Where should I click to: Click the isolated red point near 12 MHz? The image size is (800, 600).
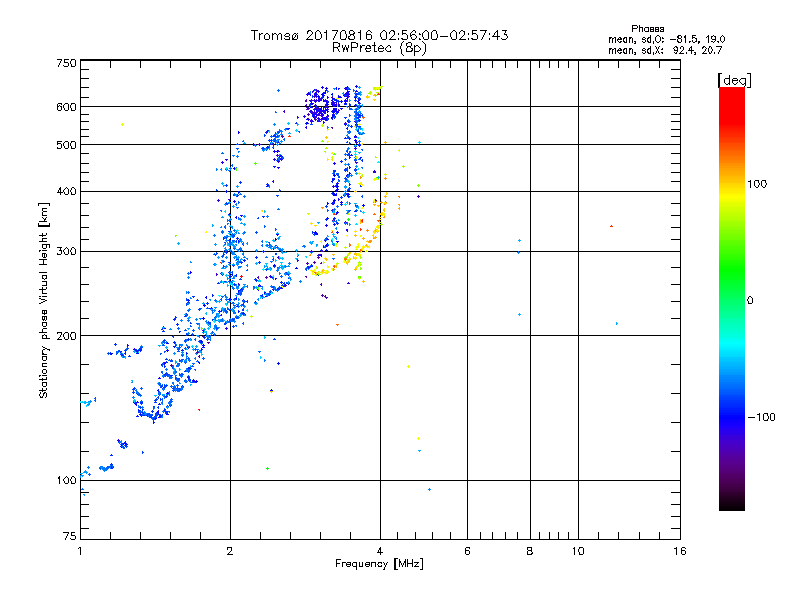(x=611, y=226)
